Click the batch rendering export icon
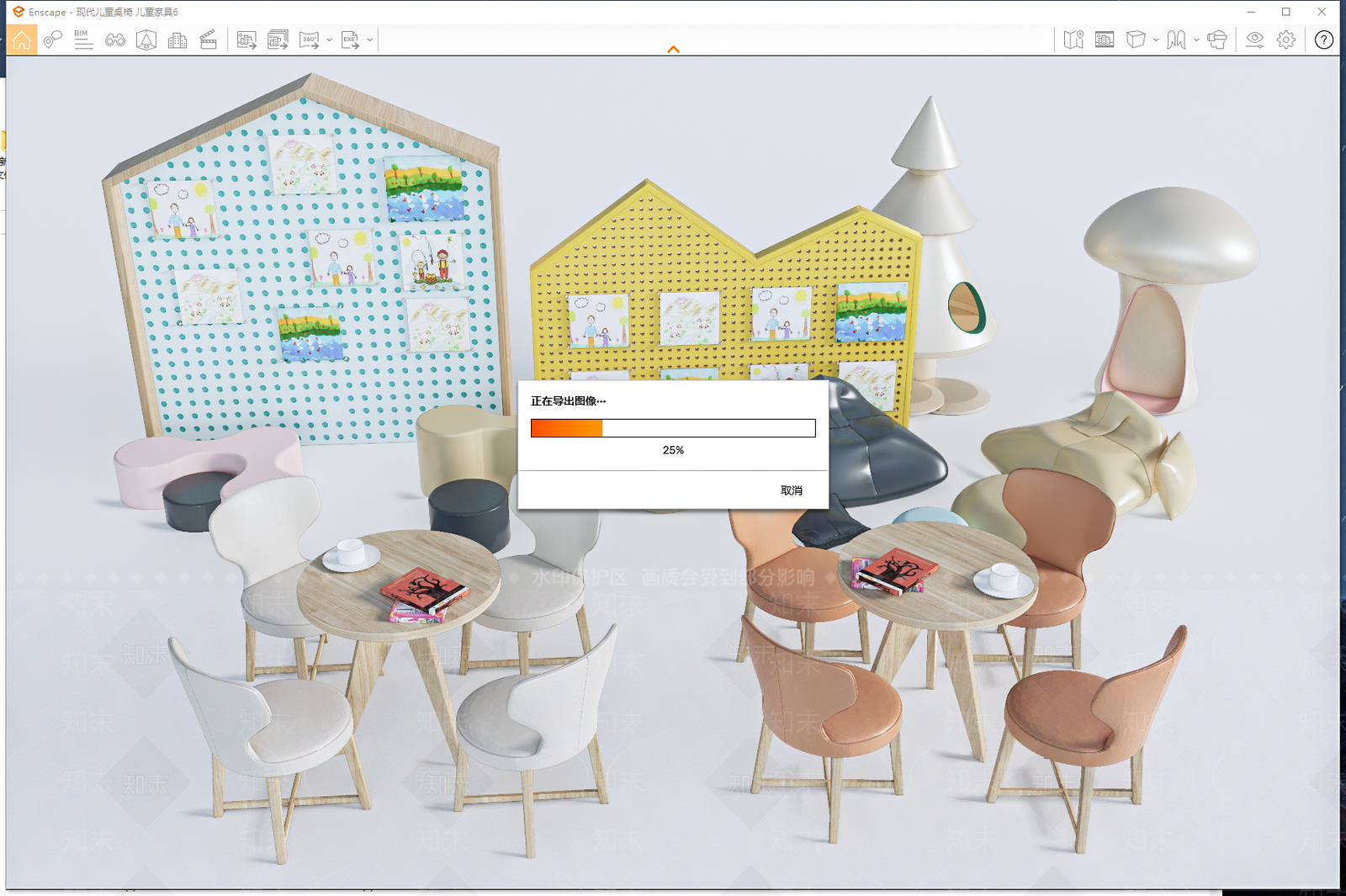 pos(278,40)
